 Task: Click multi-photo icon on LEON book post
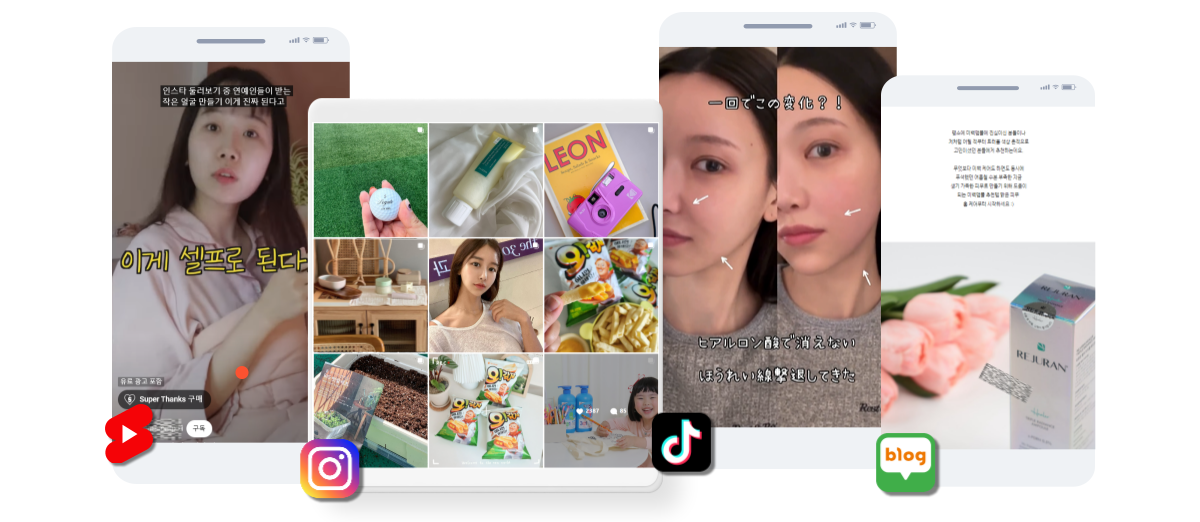[652, 130]
